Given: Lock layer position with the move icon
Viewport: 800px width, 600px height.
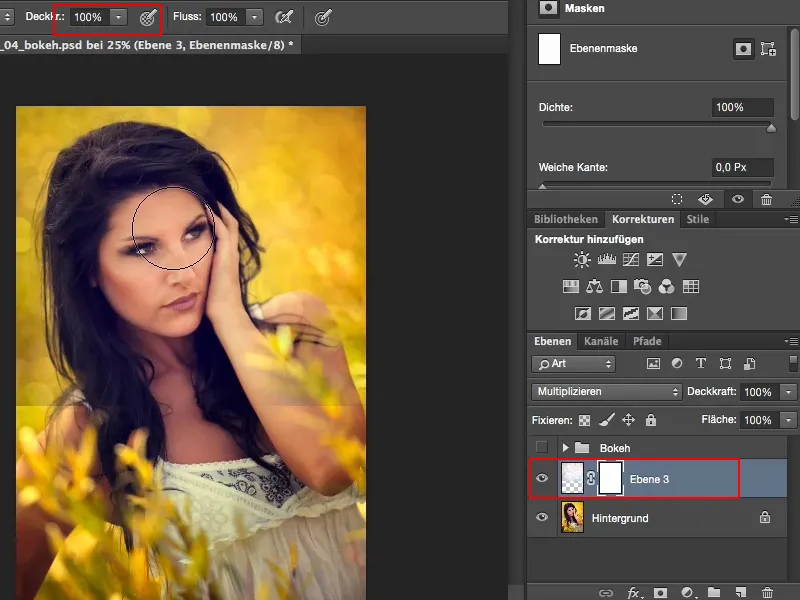Looking at the screenshot, I should [x=628, y=420].
